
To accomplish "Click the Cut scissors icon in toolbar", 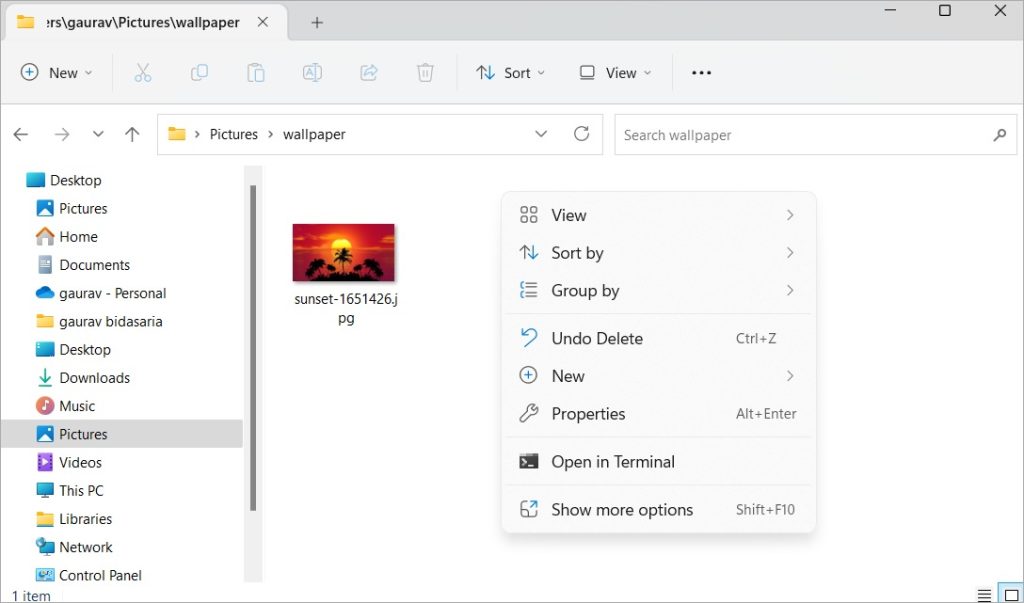I will point(142,72).
